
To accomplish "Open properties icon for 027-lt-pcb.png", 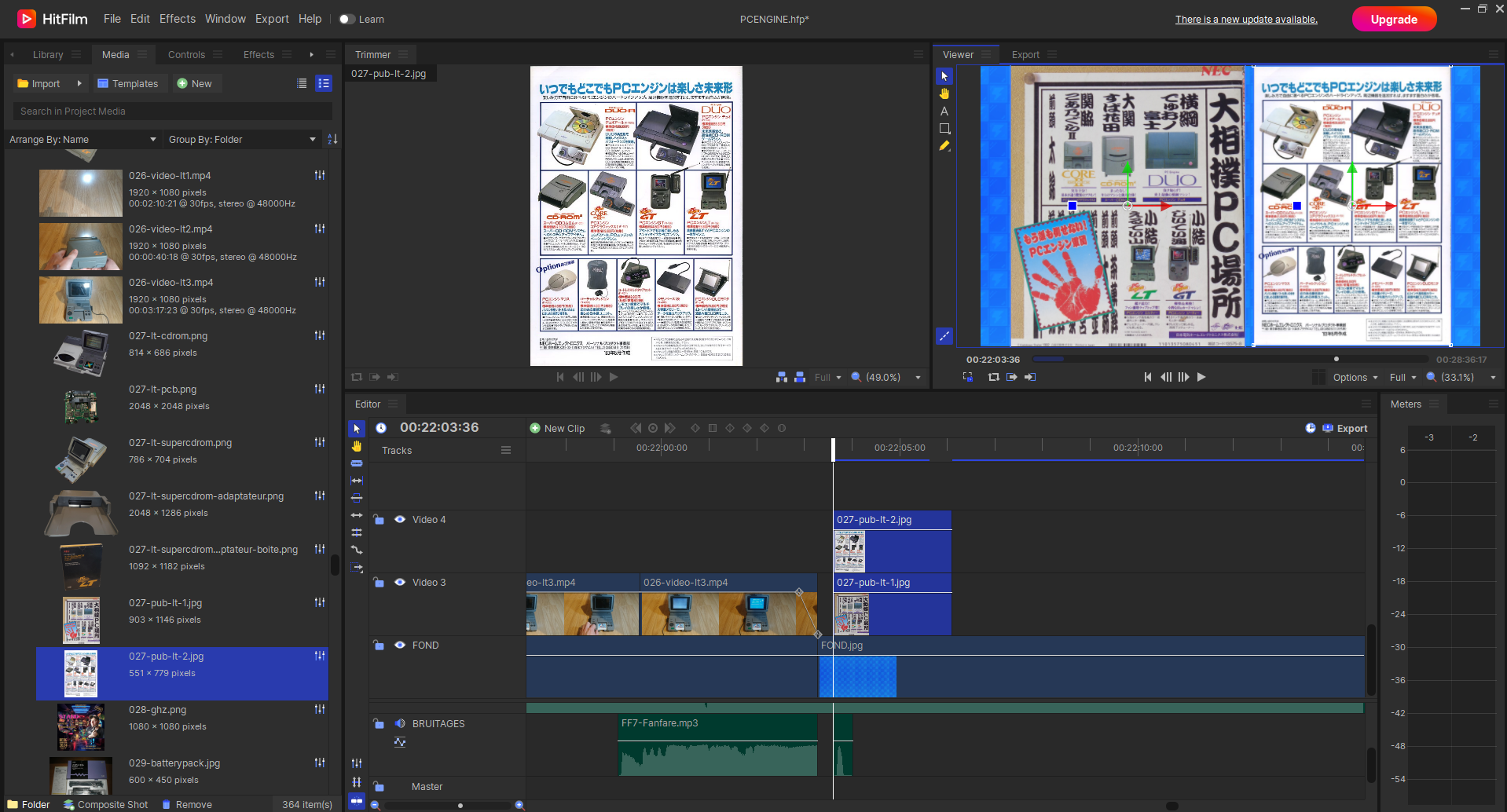I will (320, 389).
